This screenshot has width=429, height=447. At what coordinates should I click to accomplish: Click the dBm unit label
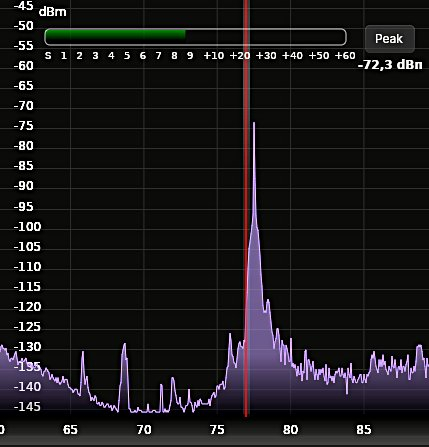point(53,12)
